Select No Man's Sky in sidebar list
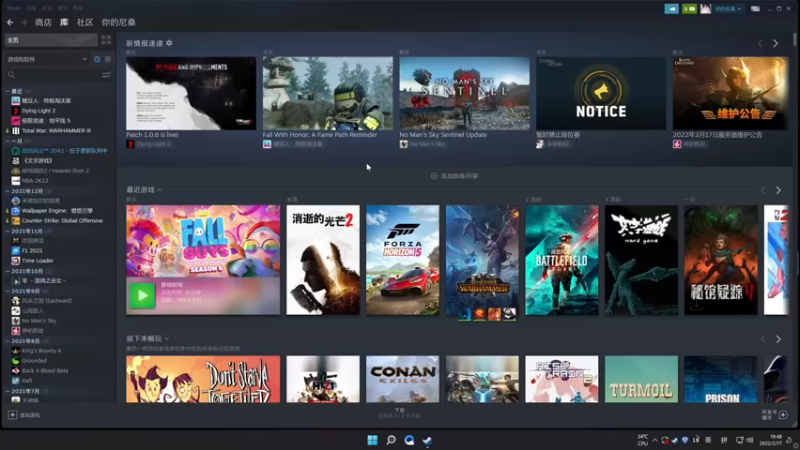Viewport: 800px width, 450px height. pos(39,321)
